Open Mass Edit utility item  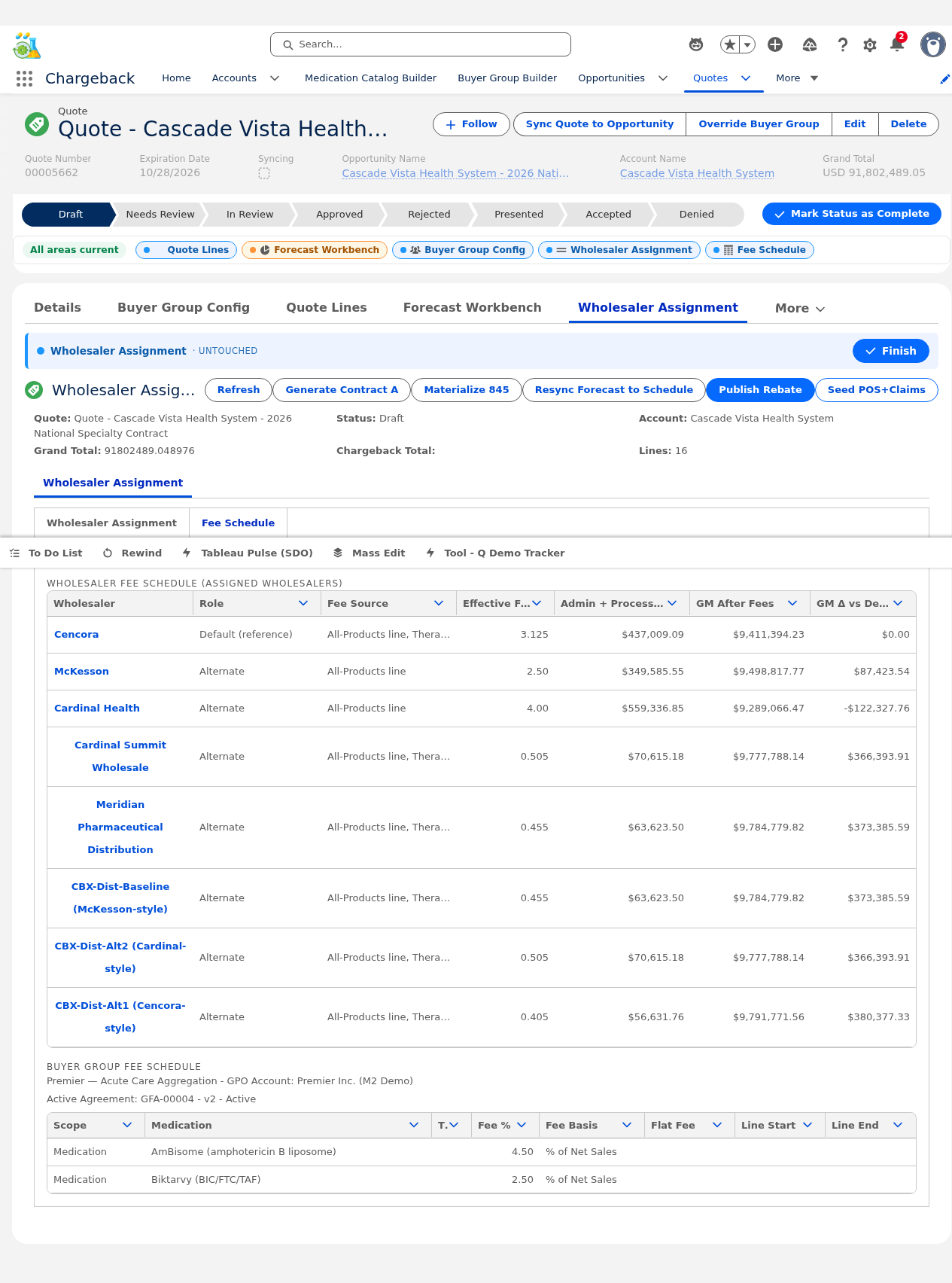tap(369, 553)
